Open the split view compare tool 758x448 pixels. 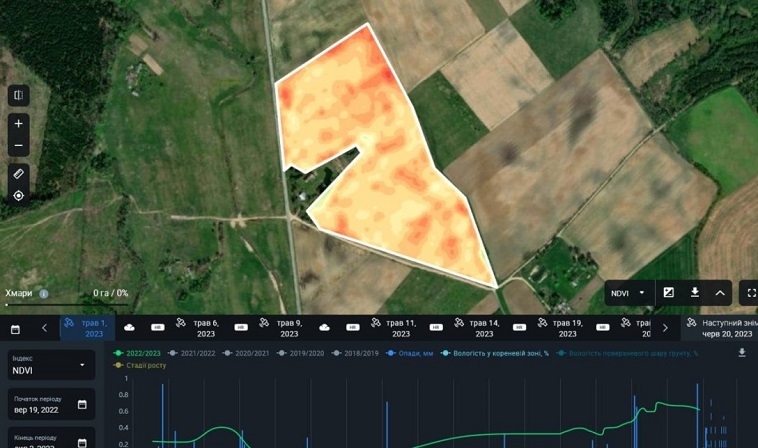click(18, 95)
